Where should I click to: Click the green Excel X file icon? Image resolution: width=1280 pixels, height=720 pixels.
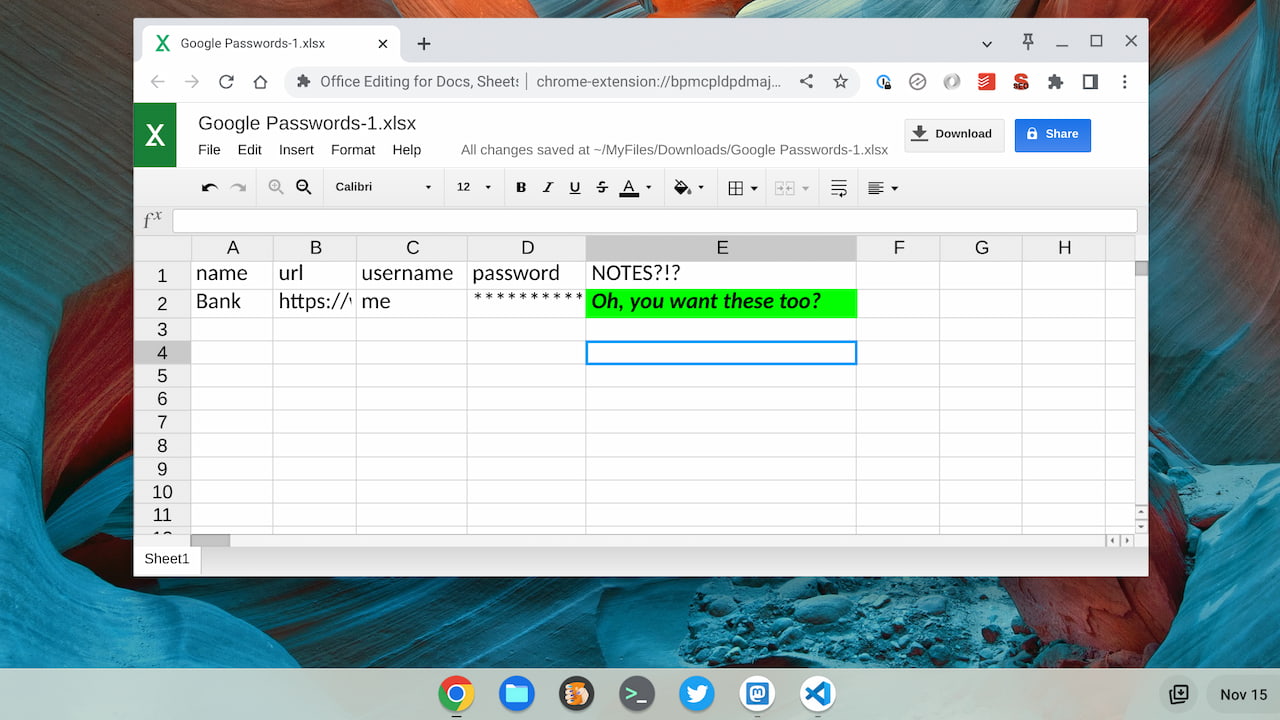155,135
